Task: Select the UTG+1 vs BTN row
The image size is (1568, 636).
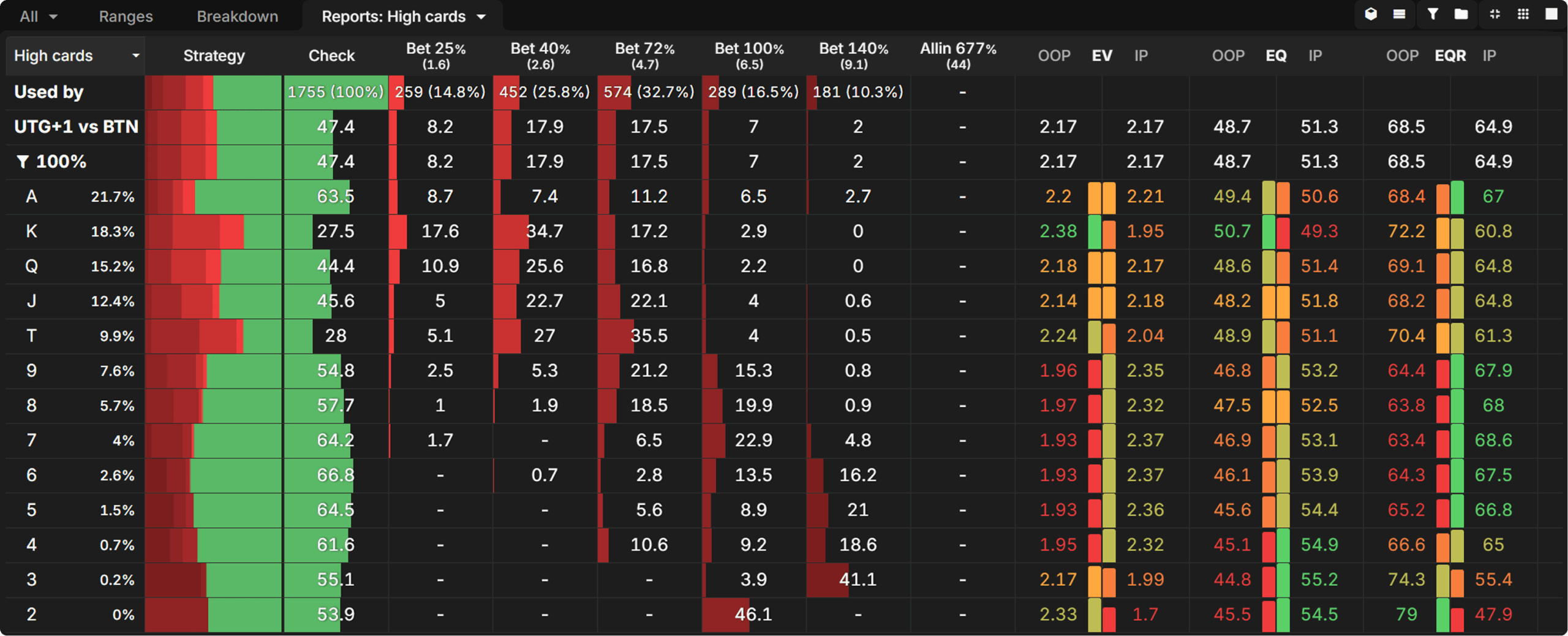Action: point(75,126)
